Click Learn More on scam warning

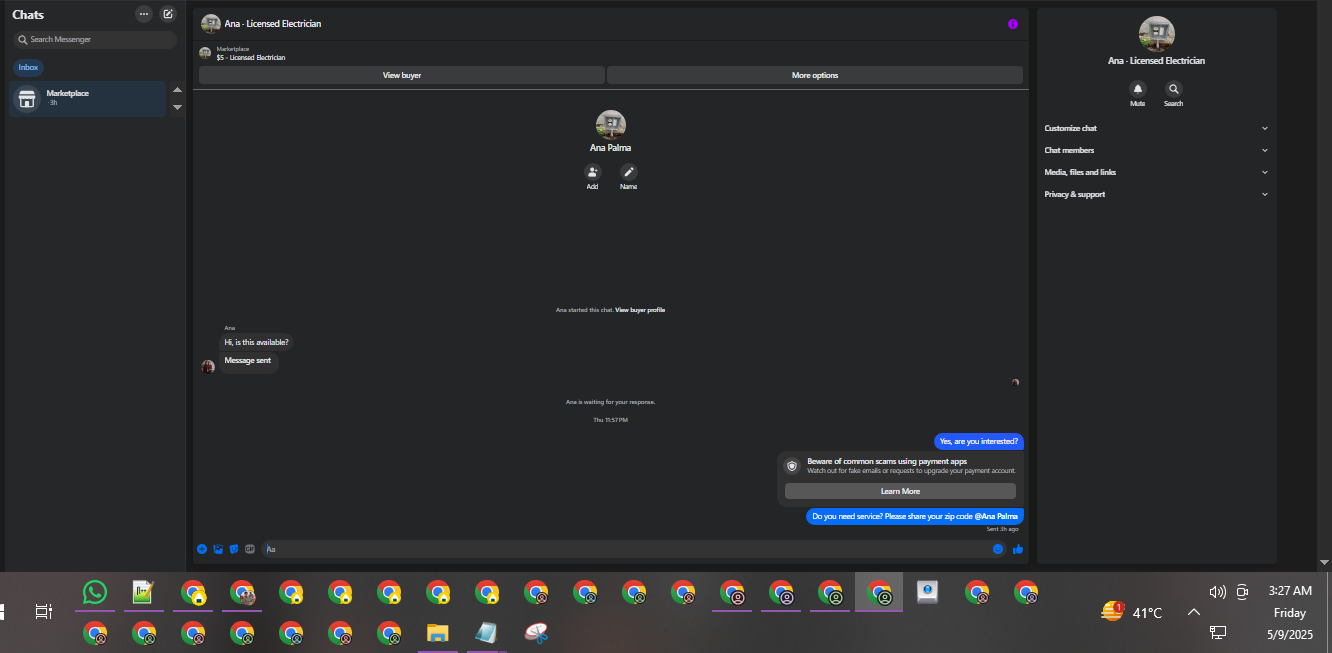point(900,491)
